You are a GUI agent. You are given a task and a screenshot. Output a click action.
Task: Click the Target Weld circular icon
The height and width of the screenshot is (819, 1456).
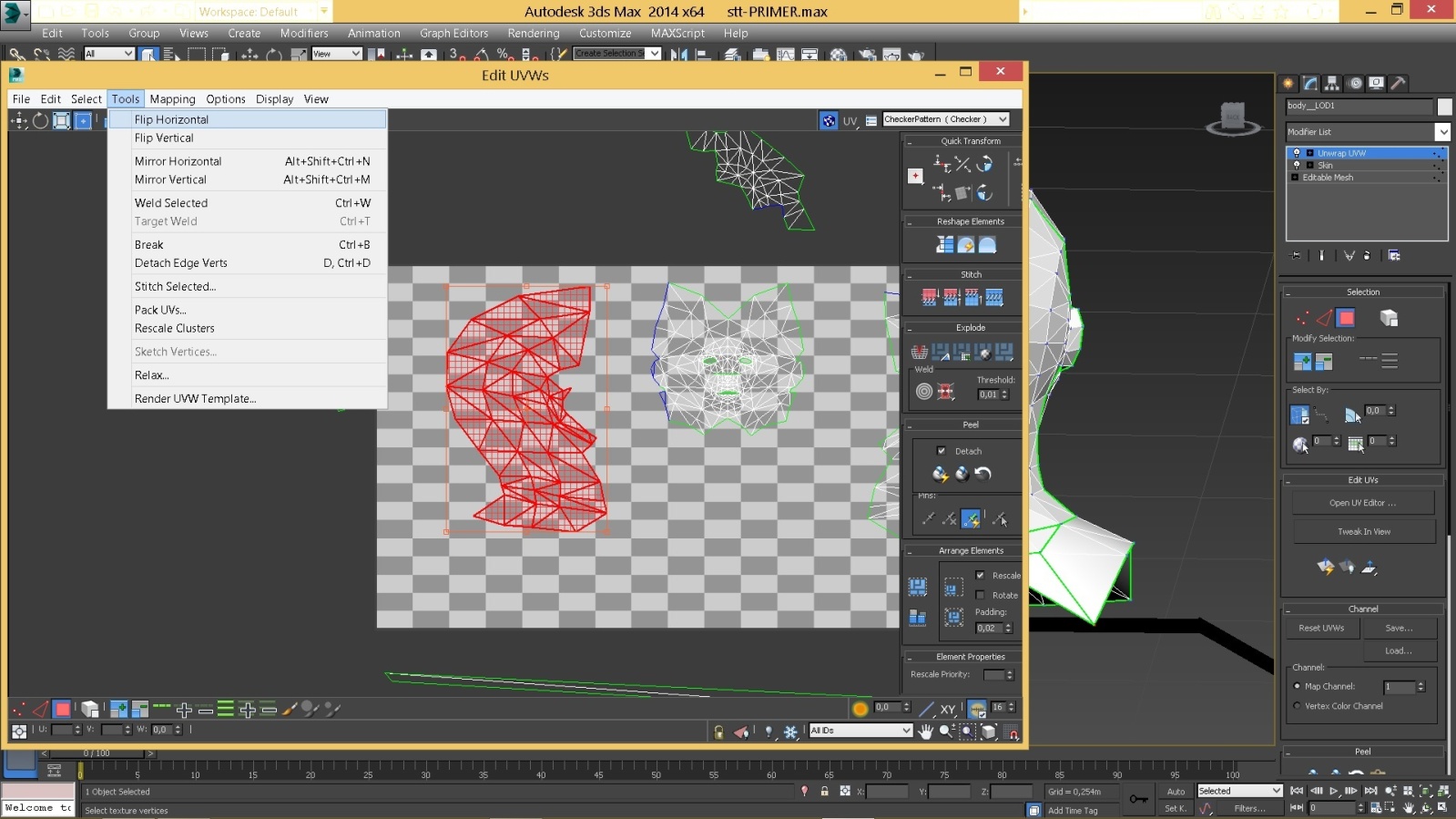(x=924, y=392)
